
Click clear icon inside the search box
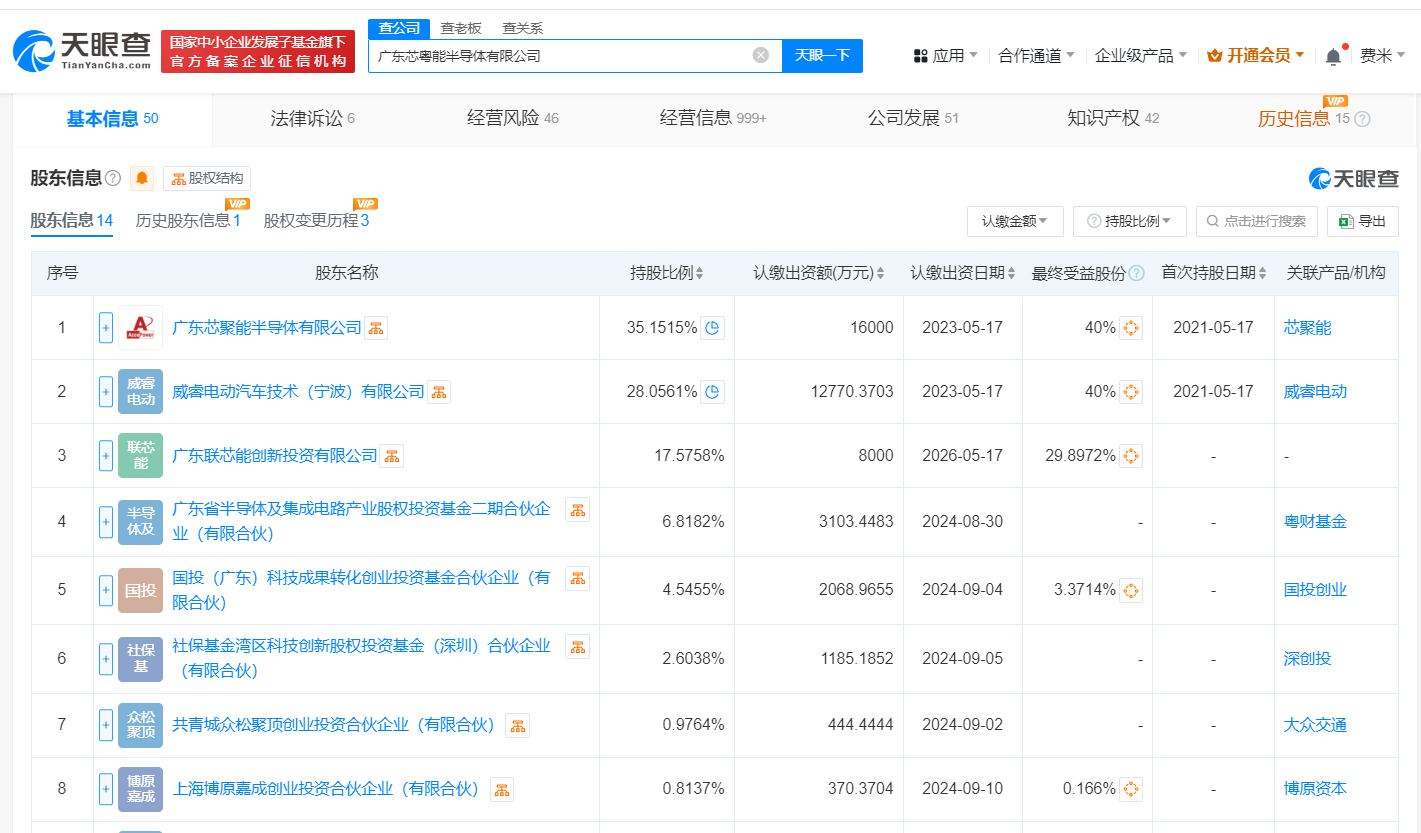[x=759, y=55]
